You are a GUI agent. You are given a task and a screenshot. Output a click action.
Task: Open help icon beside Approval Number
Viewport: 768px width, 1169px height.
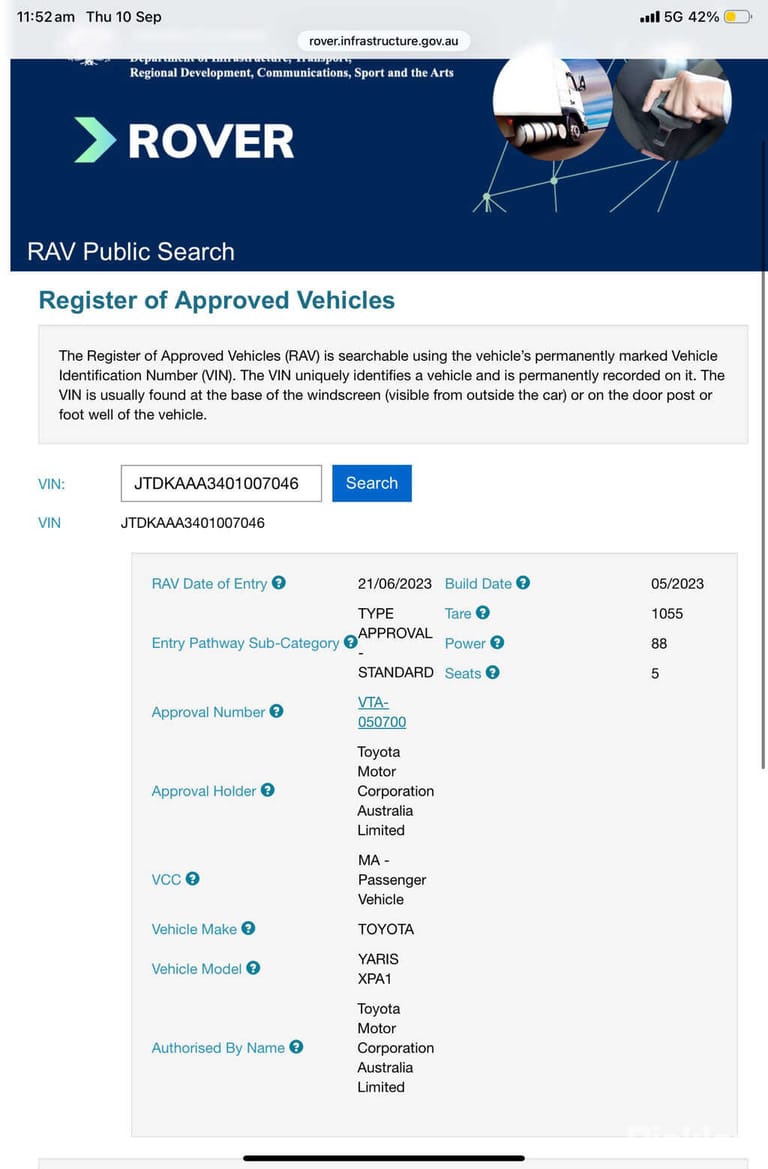click(277, 711)
